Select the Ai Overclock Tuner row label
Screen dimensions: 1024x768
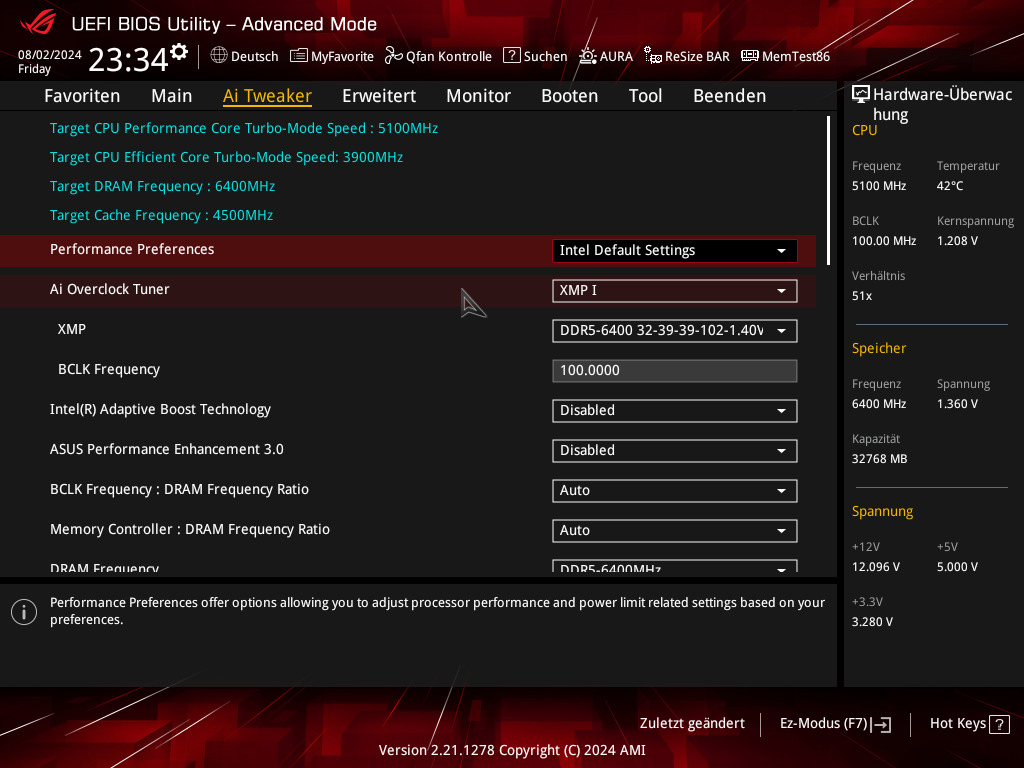point(110,289)
